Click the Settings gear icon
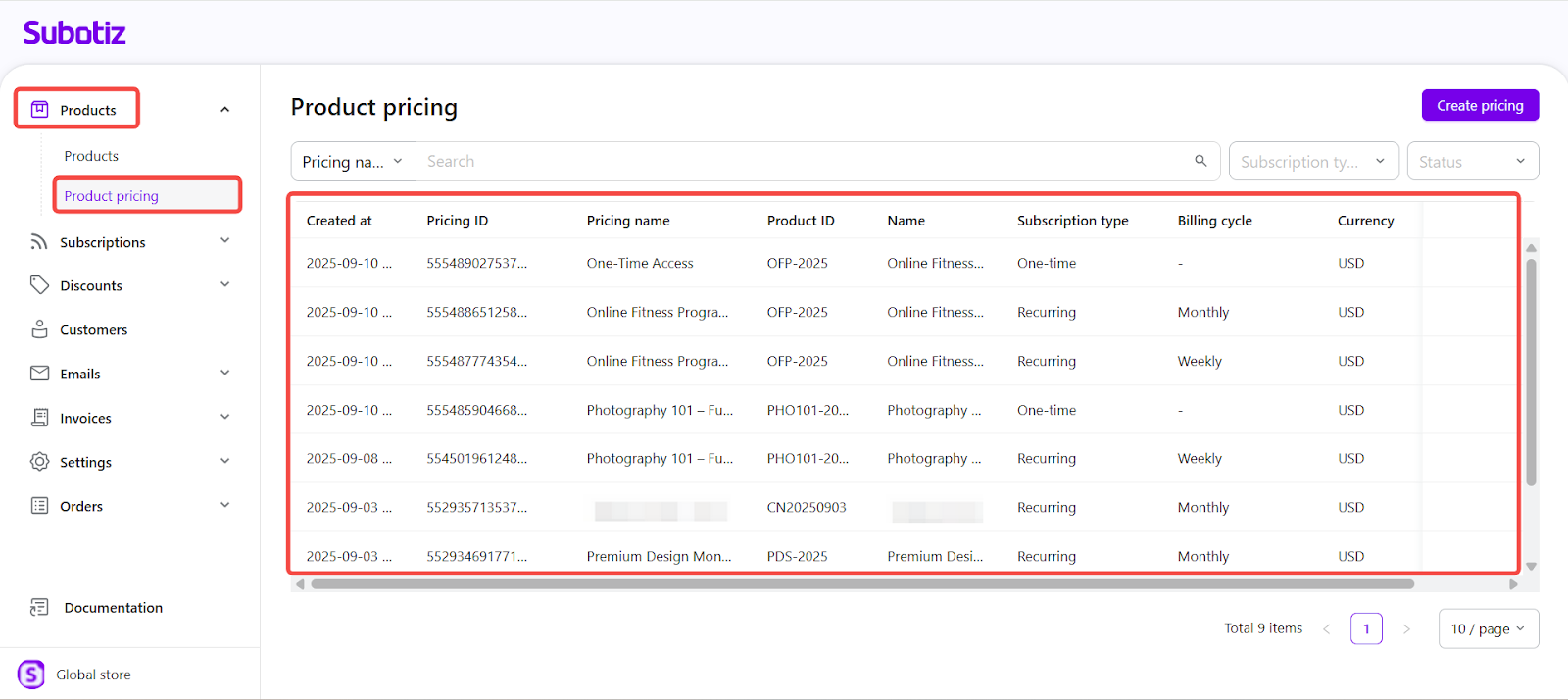This screenshot has width=1568, height=700. [x=39, y=462]
